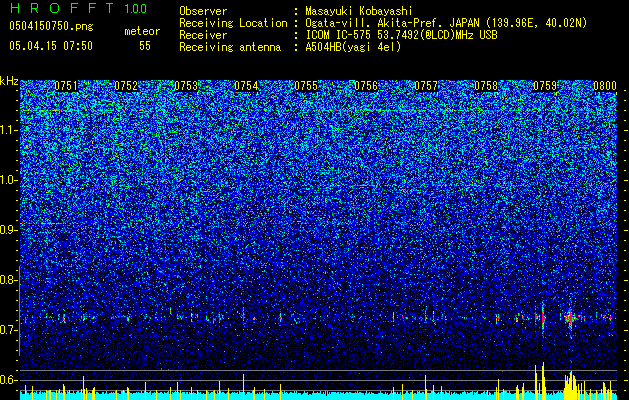The image size is (629, 400).
Task: Select the observer name Masayuki Kobayashi
Action: [358, 11]
